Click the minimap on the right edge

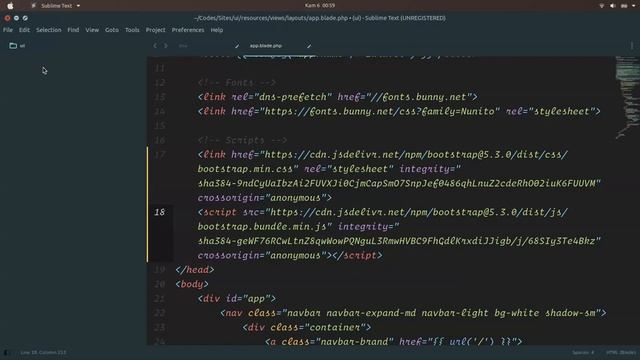coord(627,98)
